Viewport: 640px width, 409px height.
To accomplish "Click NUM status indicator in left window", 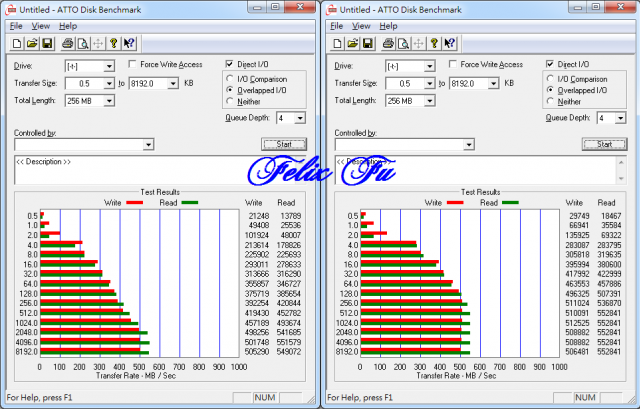I will [264, 398].
